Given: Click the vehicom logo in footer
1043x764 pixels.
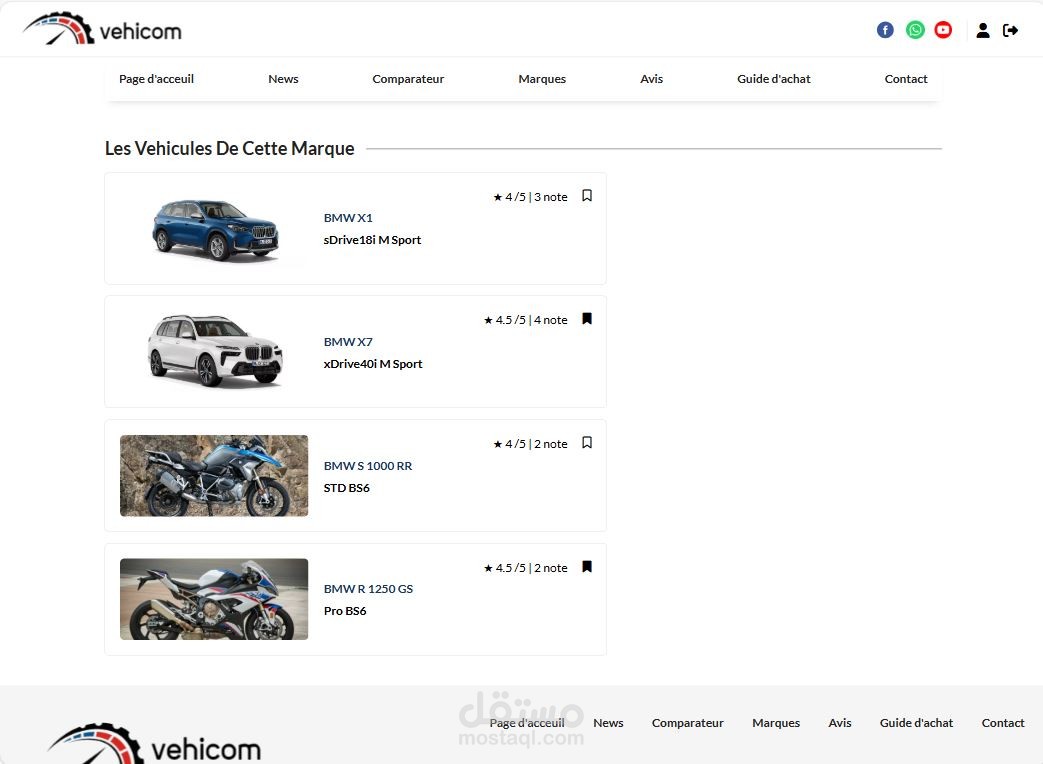Looking at the screenshot, I should coord(154,743).
